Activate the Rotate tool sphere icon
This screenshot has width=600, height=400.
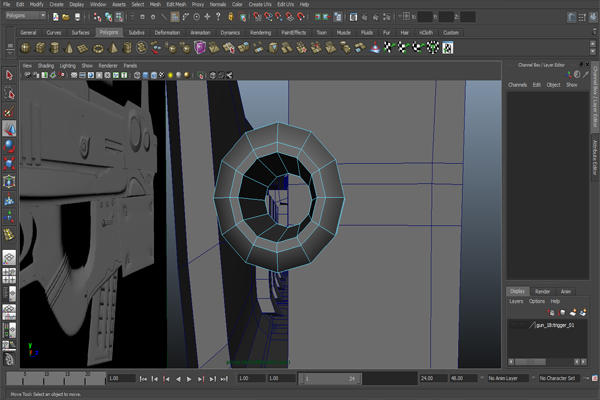(x=9, y=146)
